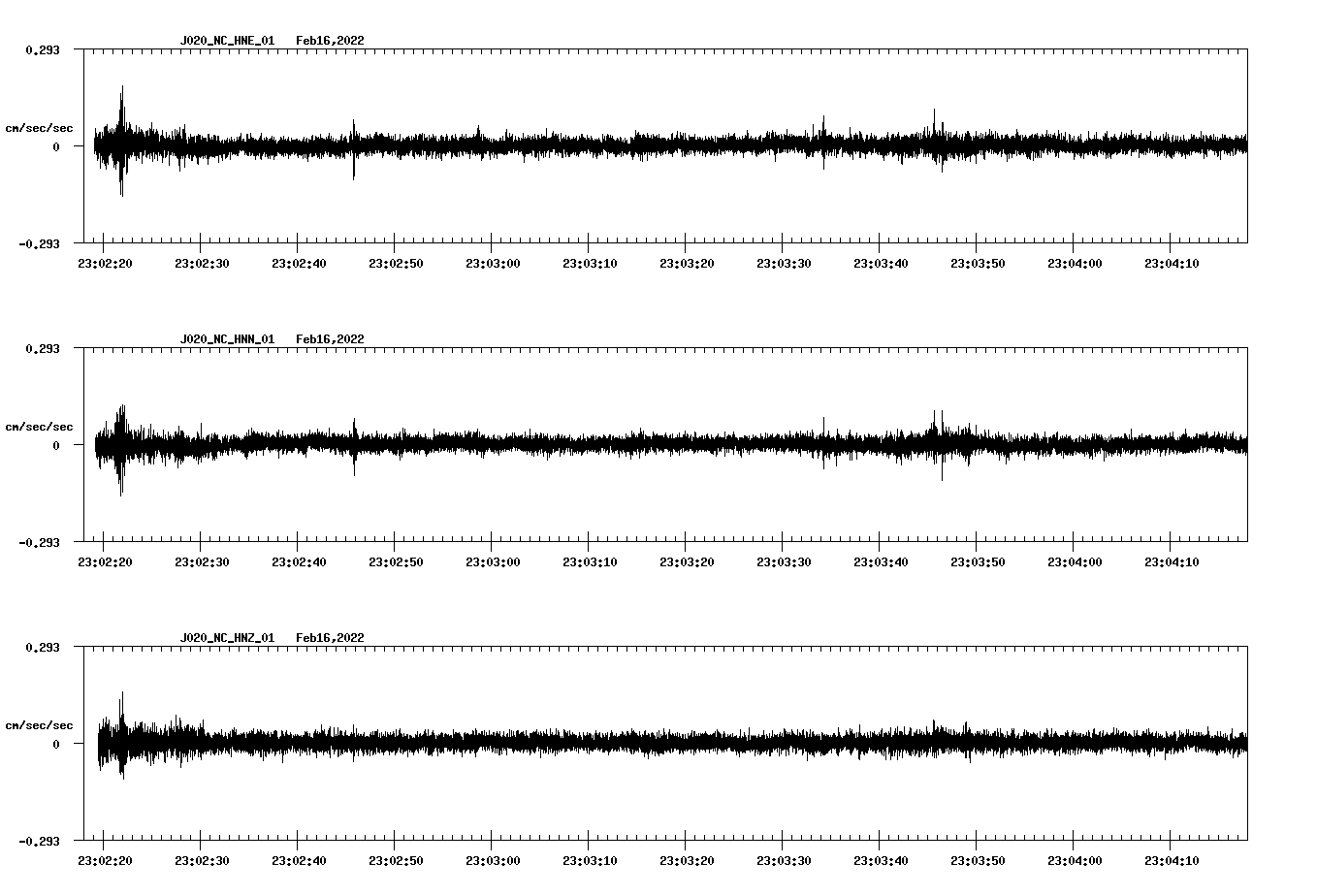The height and width of the screenshot is (896, 1317).
Task: Click the cm/sec/sec unit label on HNE plot
Action: tap(39, 129)
